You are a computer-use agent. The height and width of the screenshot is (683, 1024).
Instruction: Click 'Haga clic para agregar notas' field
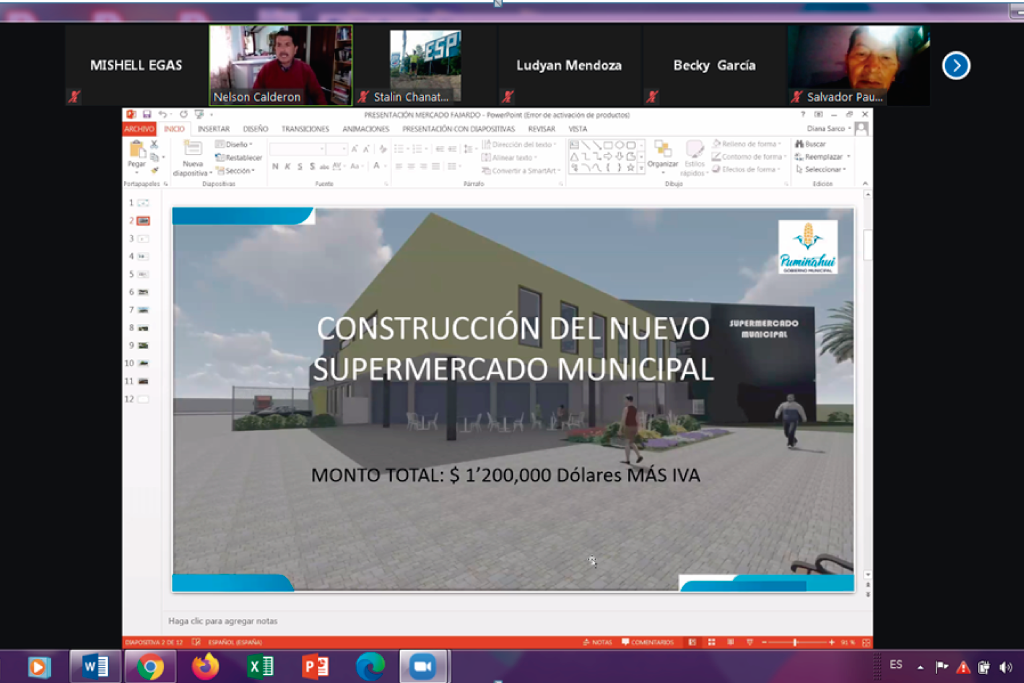point(223,621)
